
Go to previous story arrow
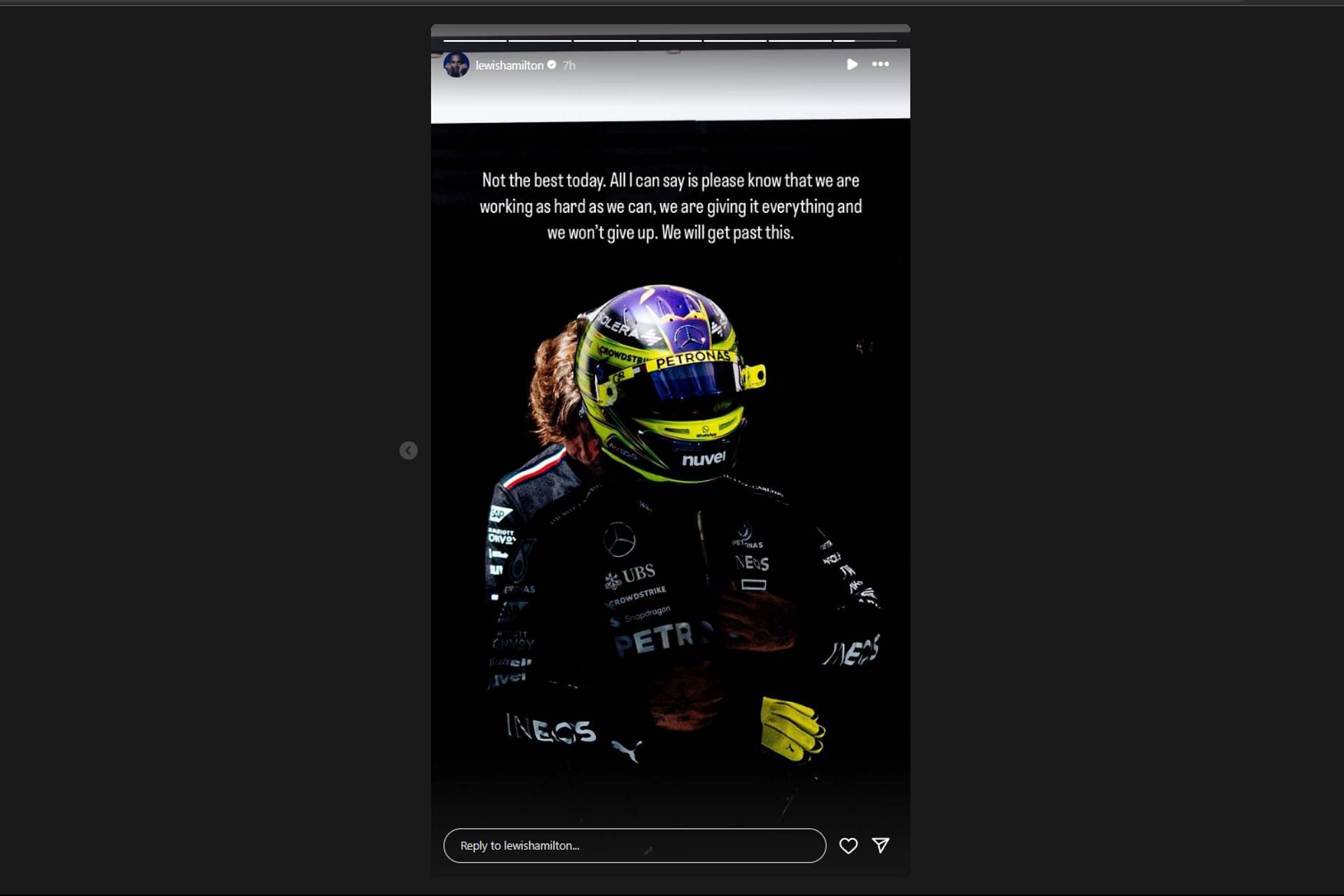[x=408, y=451]
